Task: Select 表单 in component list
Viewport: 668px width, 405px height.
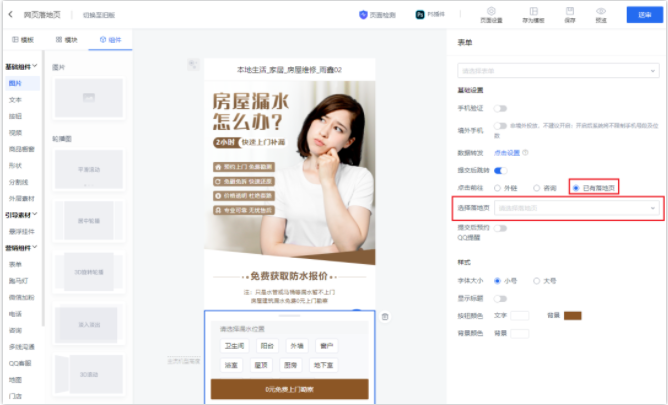Action: pyautogui.click(x=15, y=264)
